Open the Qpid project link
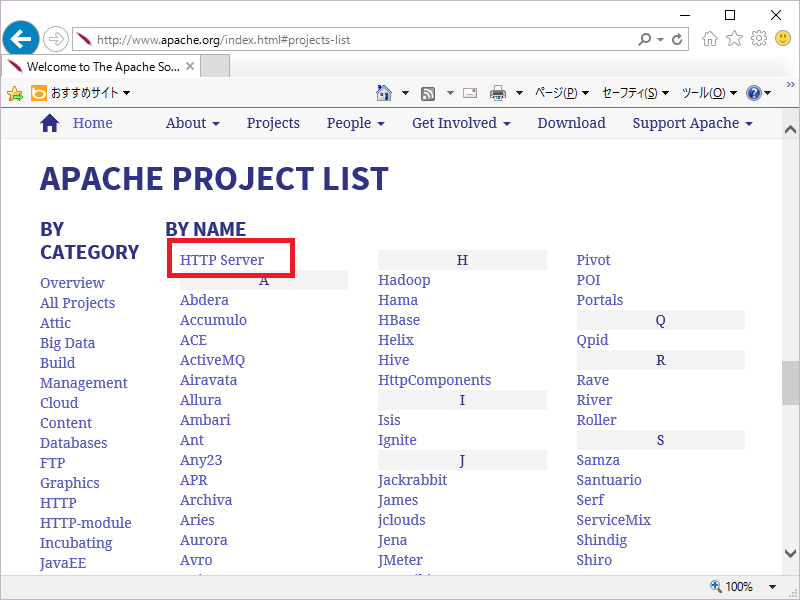The height and width of the screenshot is (600, 800). coord(592,340)
